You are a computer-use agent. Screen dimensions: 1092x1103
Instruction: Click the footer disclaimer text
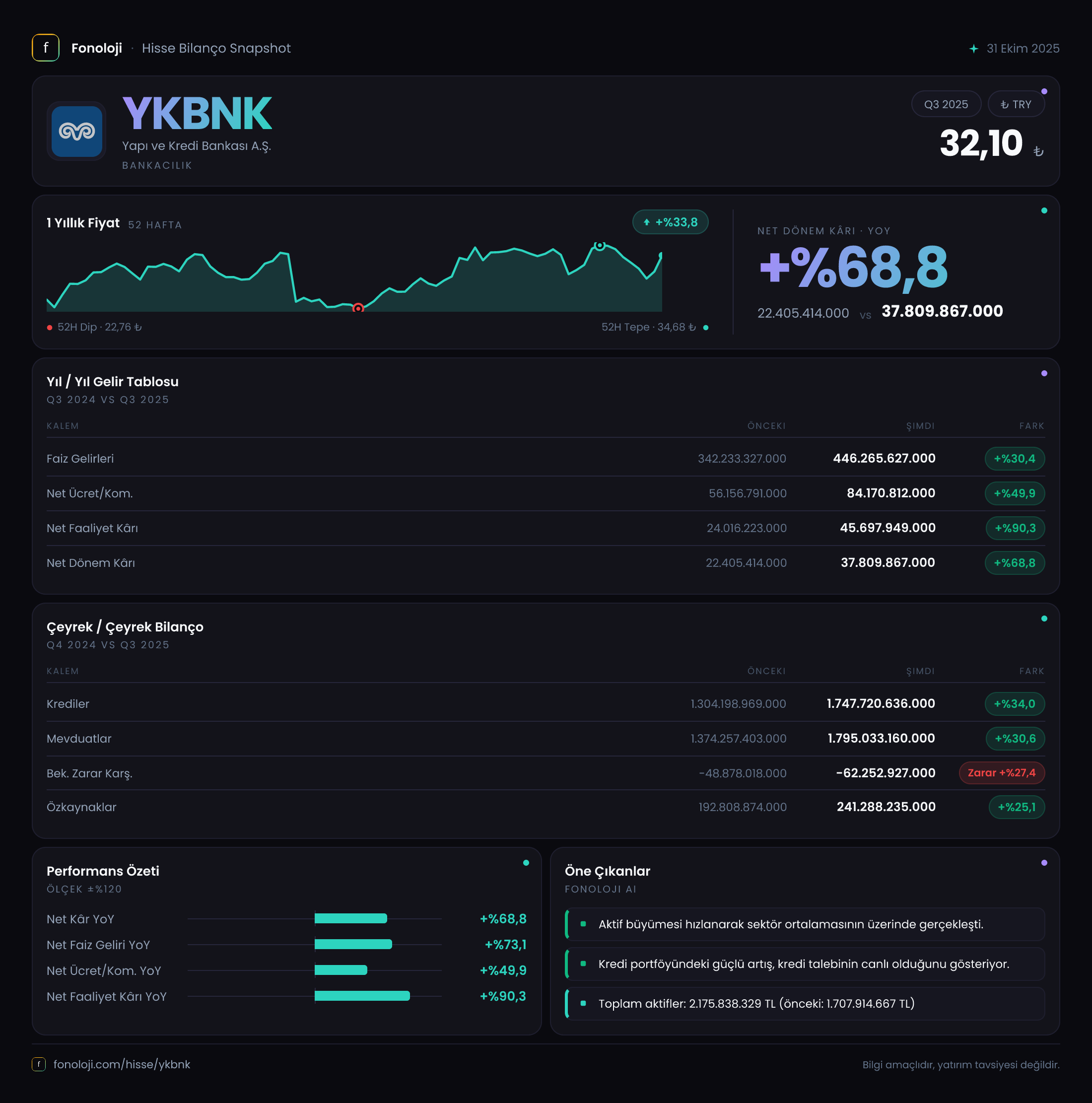click(960, 1065)
